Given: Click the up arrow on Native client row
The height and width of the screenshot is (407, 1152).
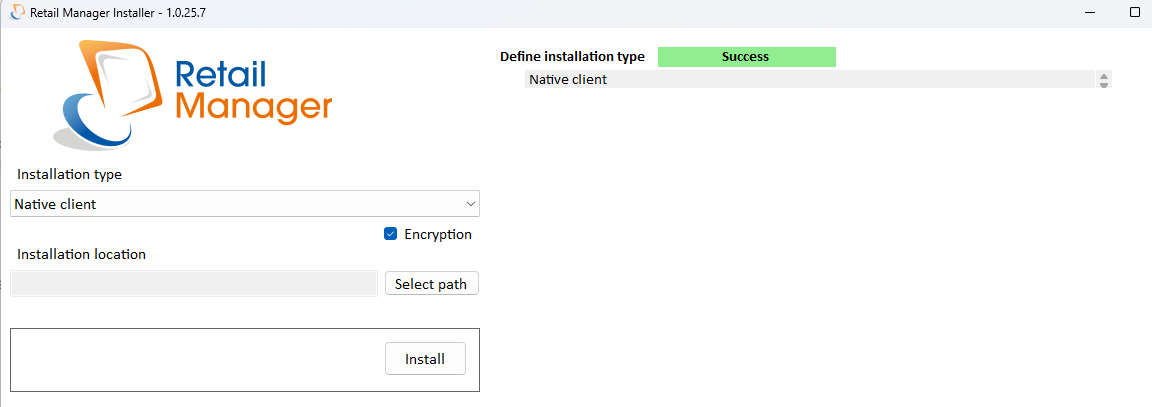Looking at the screenshot, I should pyautogui.click(x=1104, y=75).
